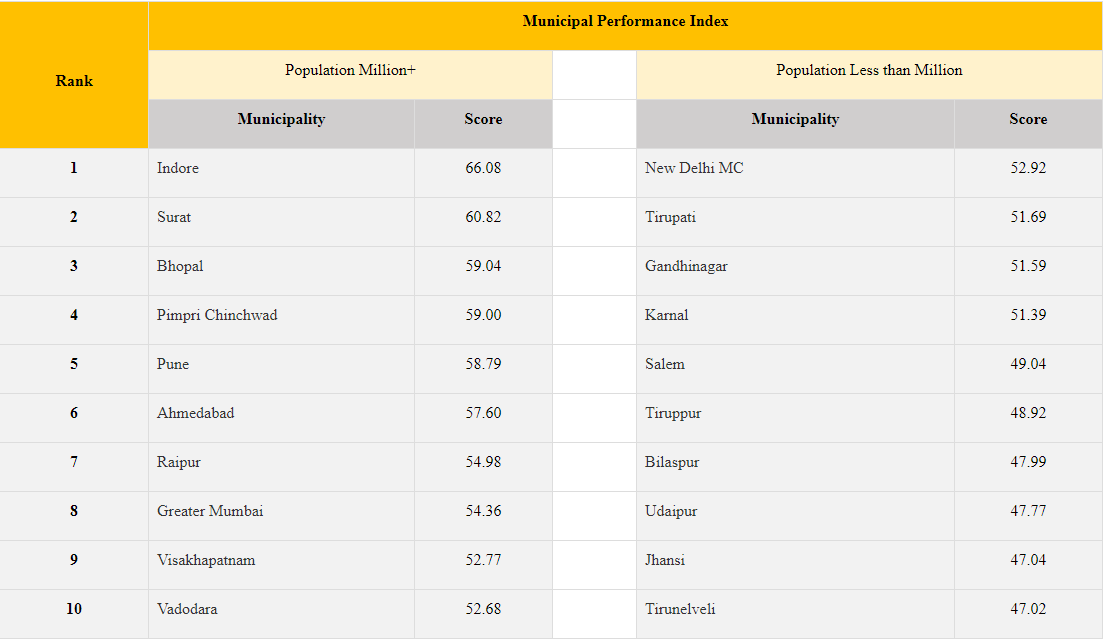Select the Tirupati cell
The height and width of the screenshot is (639, 1103).
pyautogui.click(x=670, y=217)
